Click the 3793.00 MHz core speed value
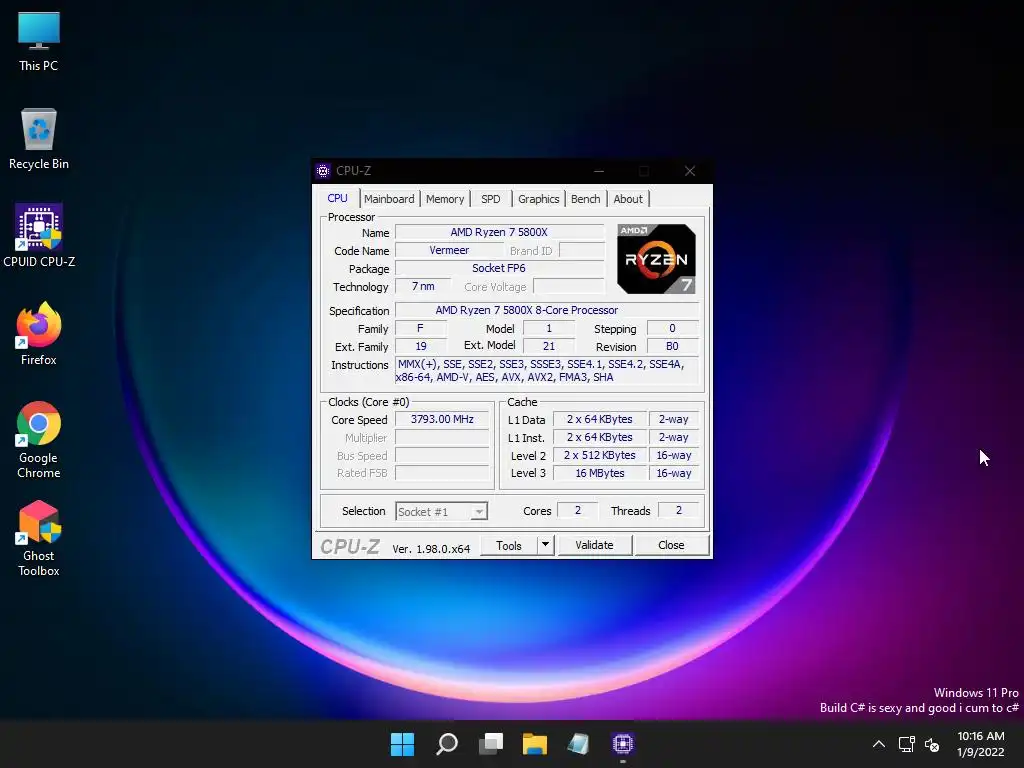This screenshot has height=768, width=1024. [442, 419]
